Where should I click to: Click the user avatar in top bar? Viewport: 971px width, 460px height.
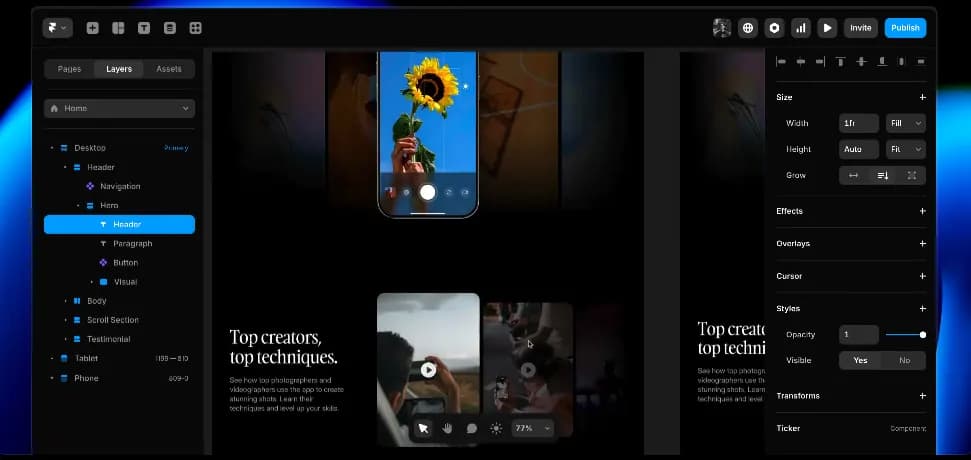click(721, 28)
